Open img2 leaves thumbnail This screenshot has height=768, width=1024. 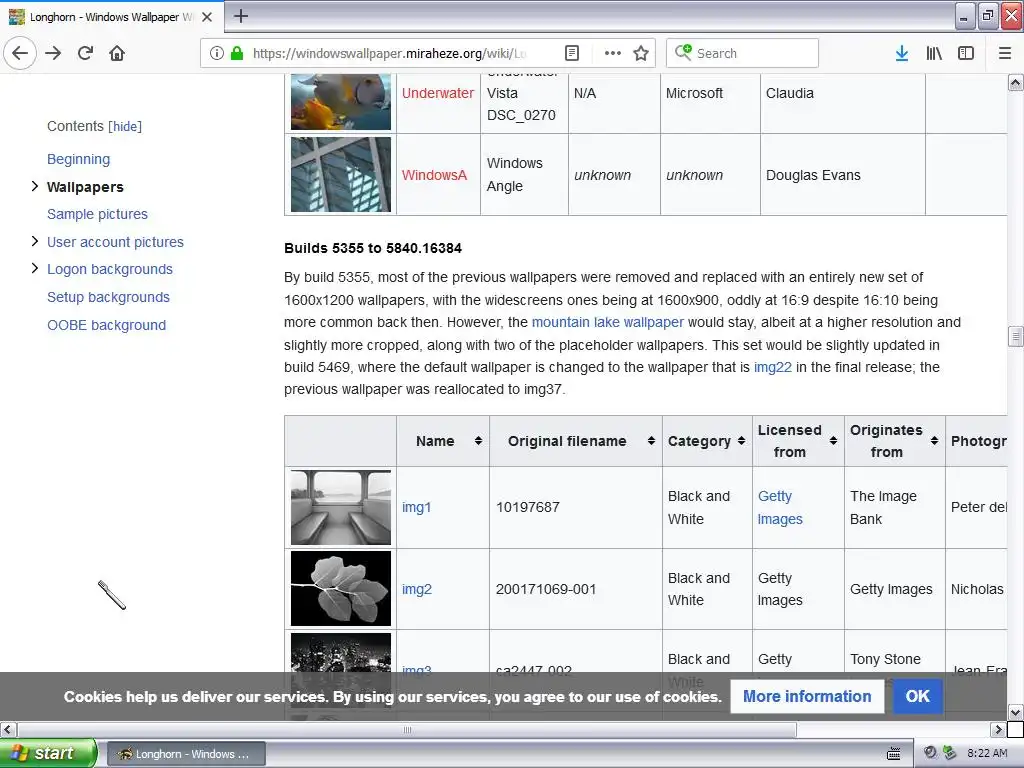[x=341, y=588]
